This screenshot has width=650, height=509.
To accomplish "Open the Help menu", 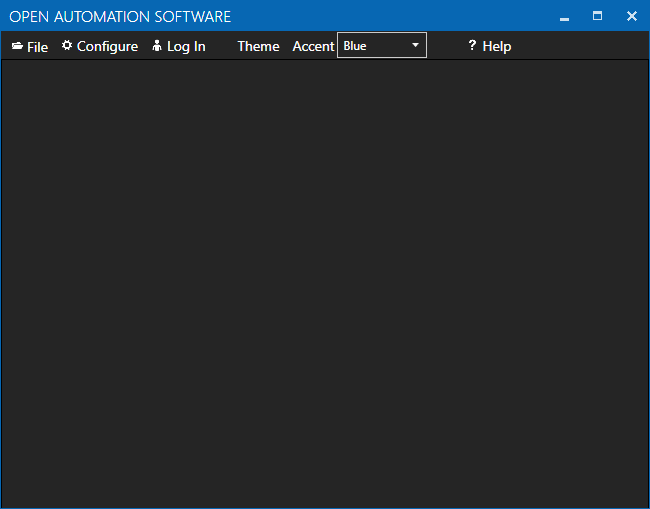I will tap(496, 47).
